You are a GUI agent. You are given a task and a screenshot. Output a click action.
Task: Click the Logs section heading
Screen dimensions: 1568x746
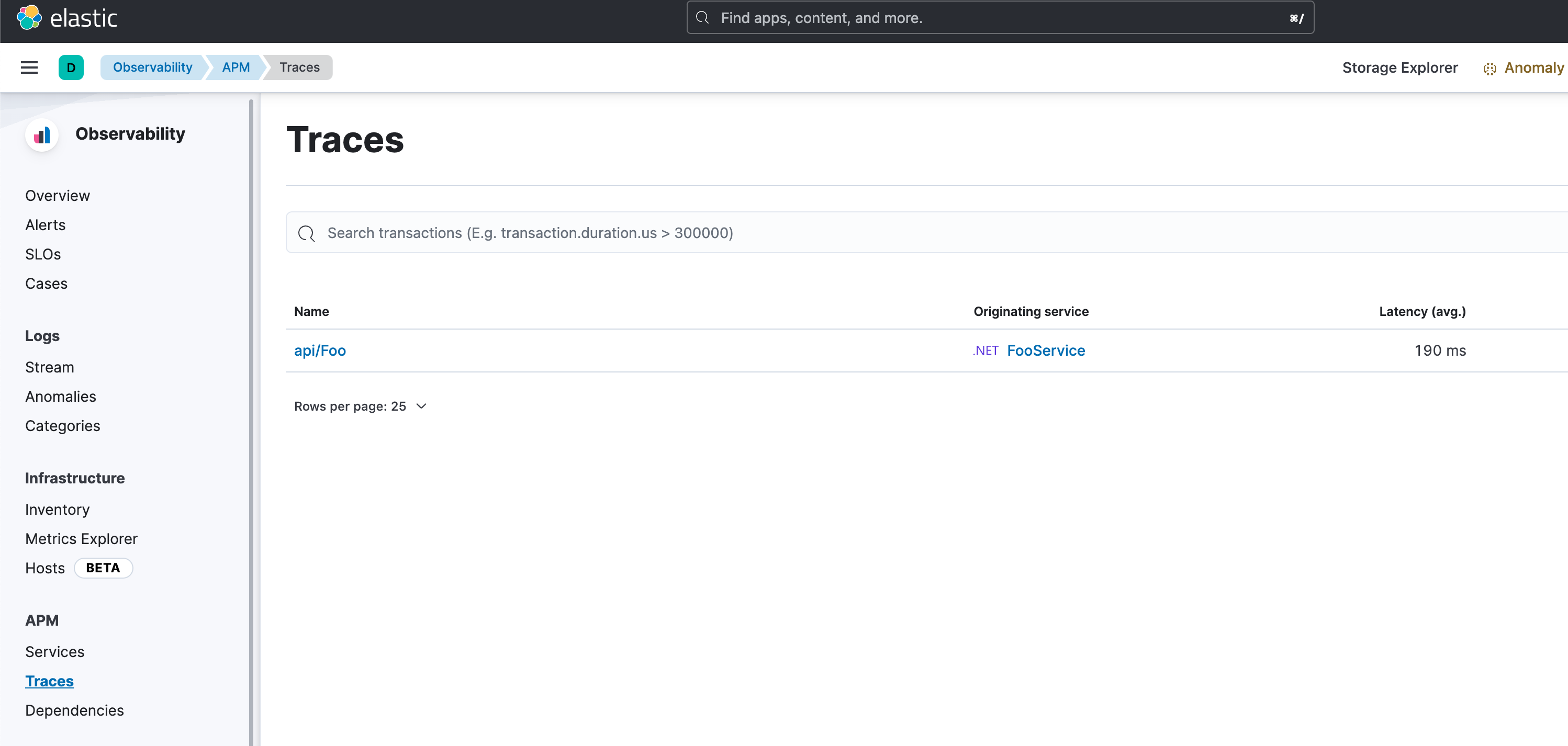click(42, 336)
